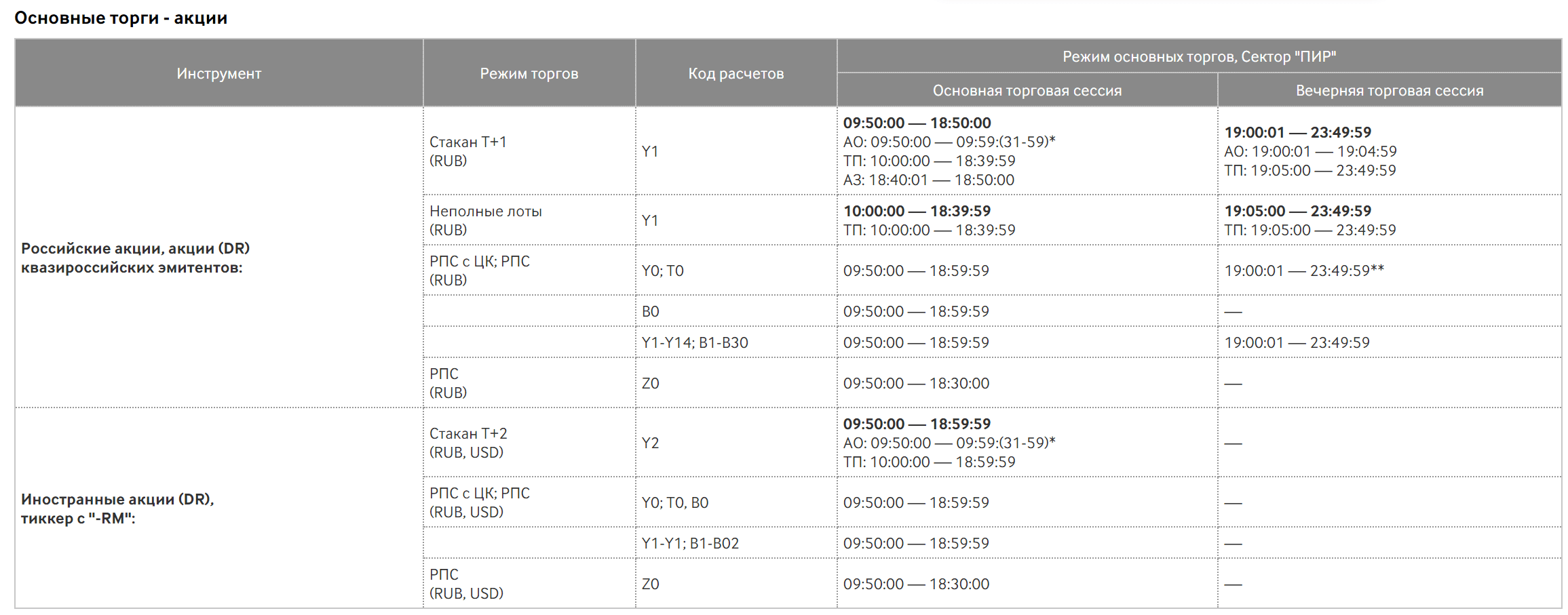Viewport: 1568px width, 615px height.
Task: Select the "Стакан T+2 (RUB, USD)" cell
Action: tap(468, 443)
